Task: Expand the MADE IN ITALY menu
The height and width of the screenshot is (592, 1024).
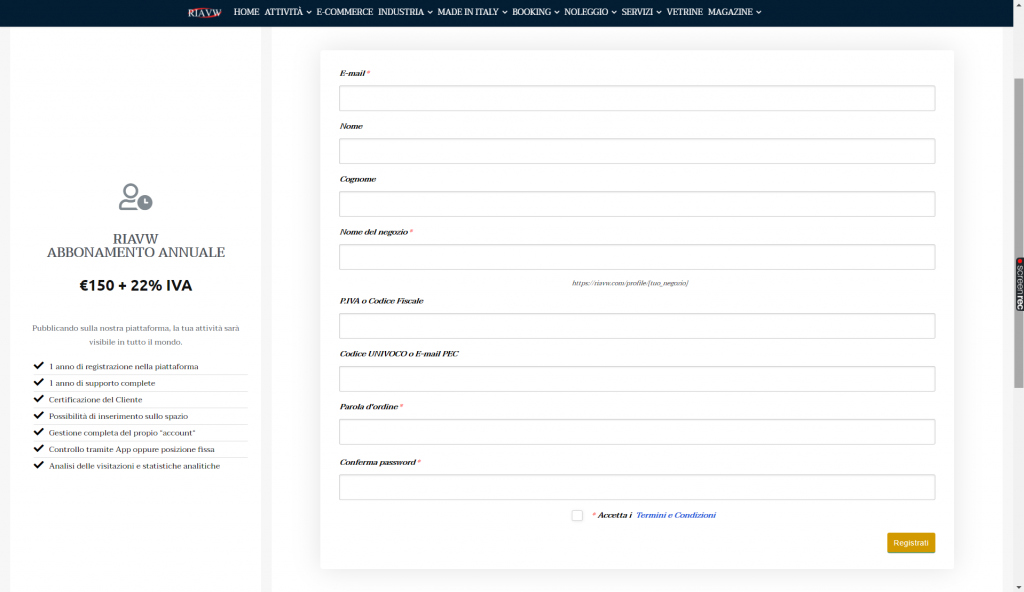Action: click(x=472, y=12)
